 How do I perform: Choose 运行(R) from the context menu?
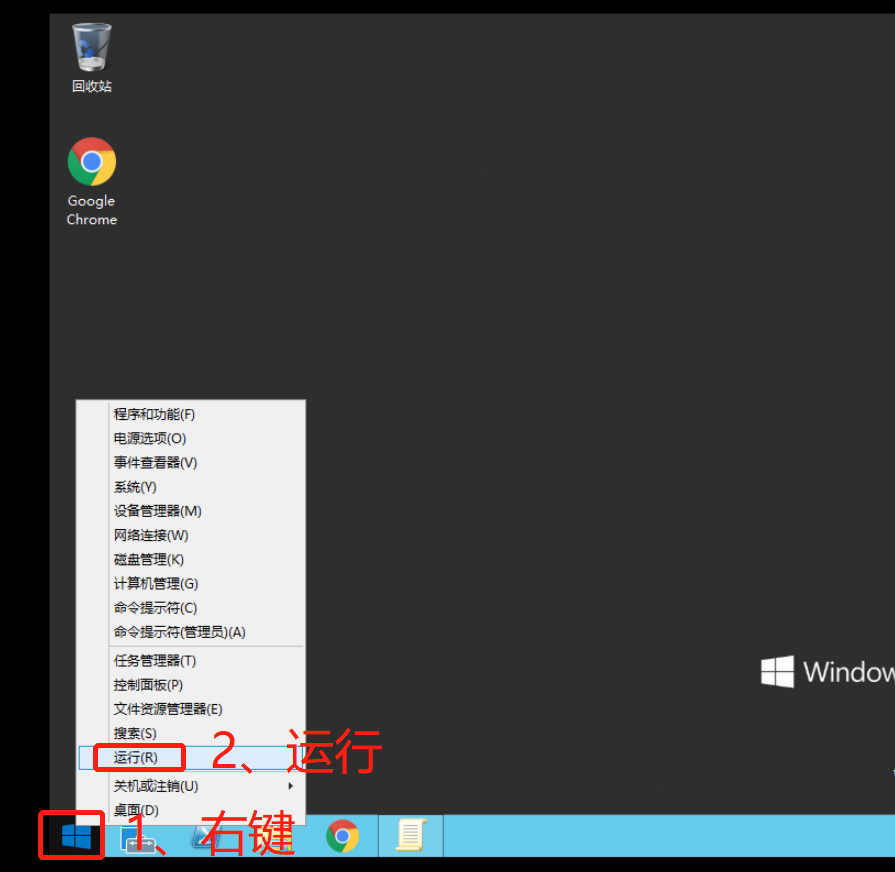[136, 758]
